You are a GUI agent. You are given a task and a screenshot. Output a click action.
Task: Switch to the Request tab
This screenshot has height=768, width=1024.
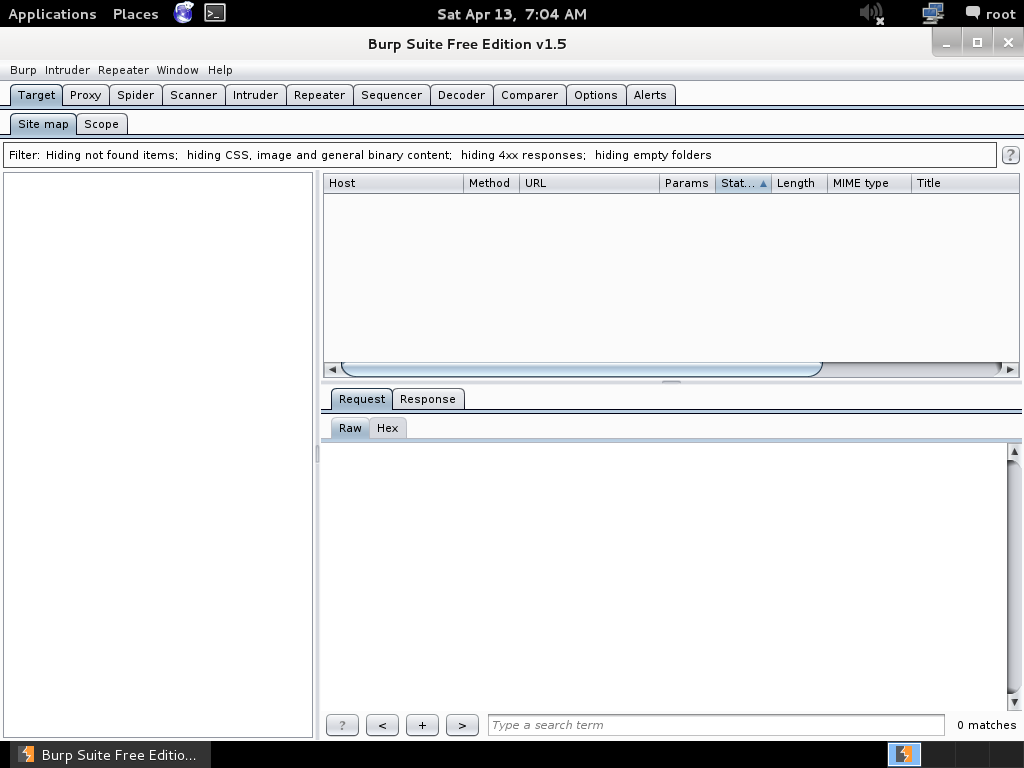[x=362, y=399]
